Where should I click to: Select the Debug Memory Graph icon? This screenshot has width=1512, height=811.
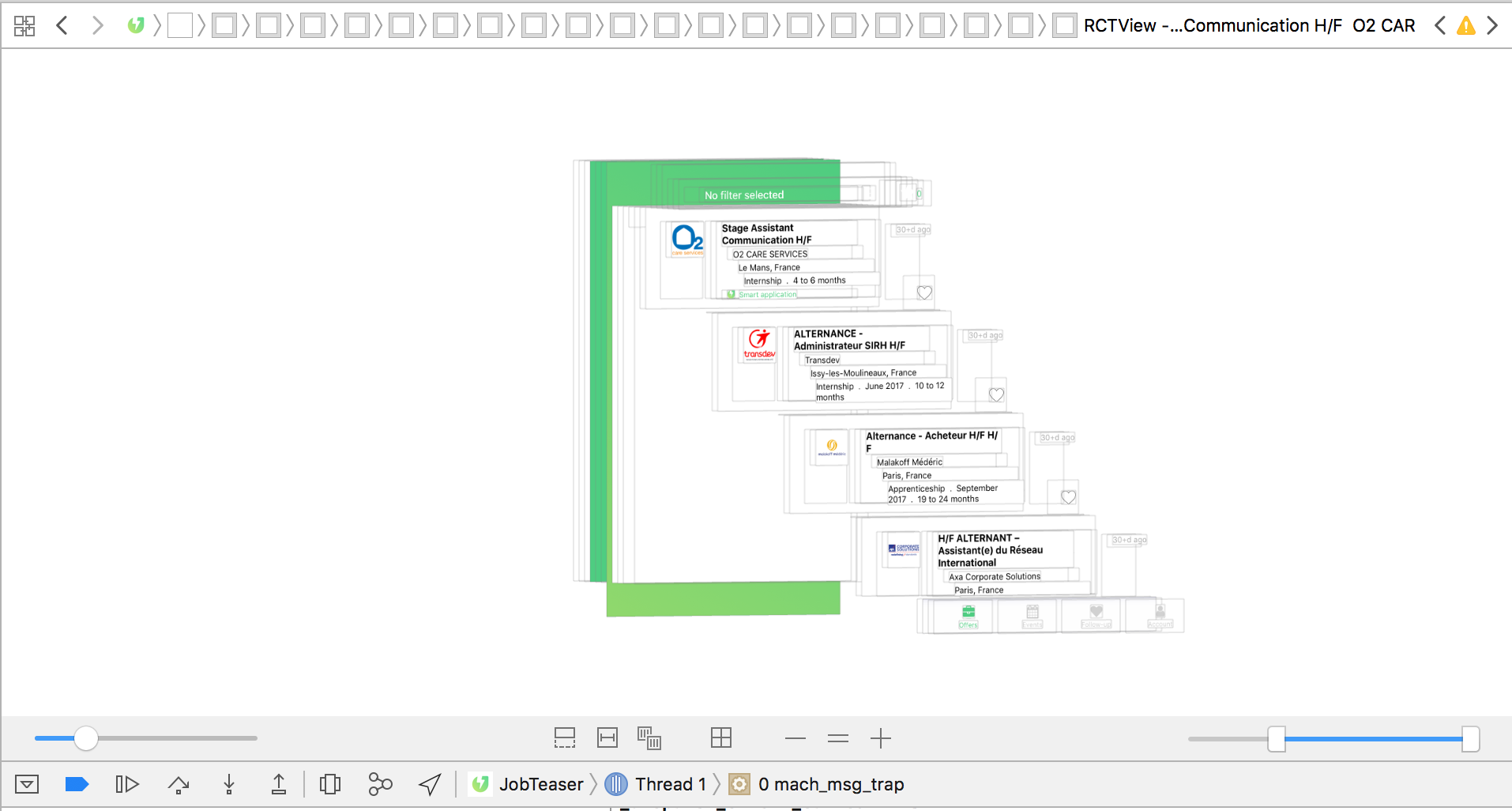379,783
